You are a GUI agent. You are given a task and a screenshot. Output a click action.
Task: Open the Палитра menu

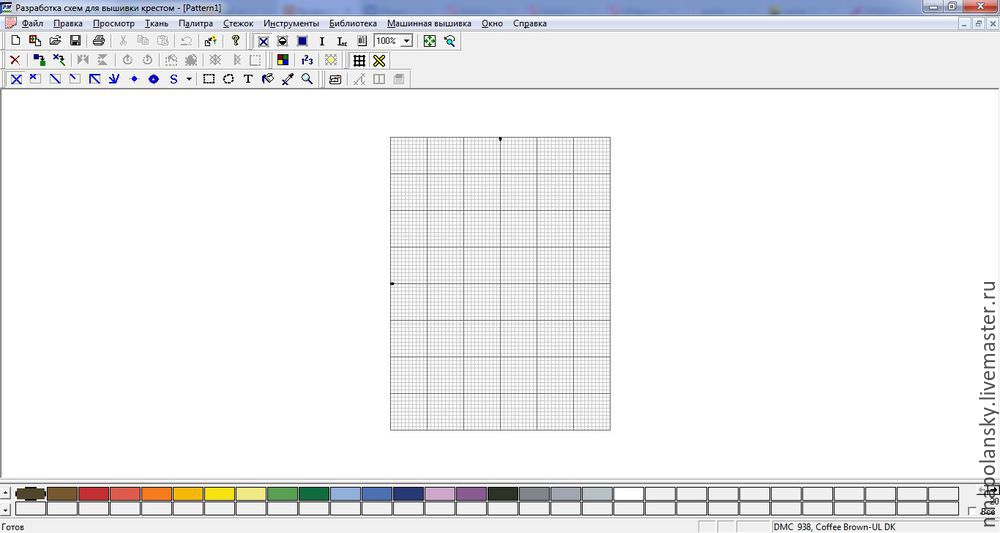pos(196,24)
